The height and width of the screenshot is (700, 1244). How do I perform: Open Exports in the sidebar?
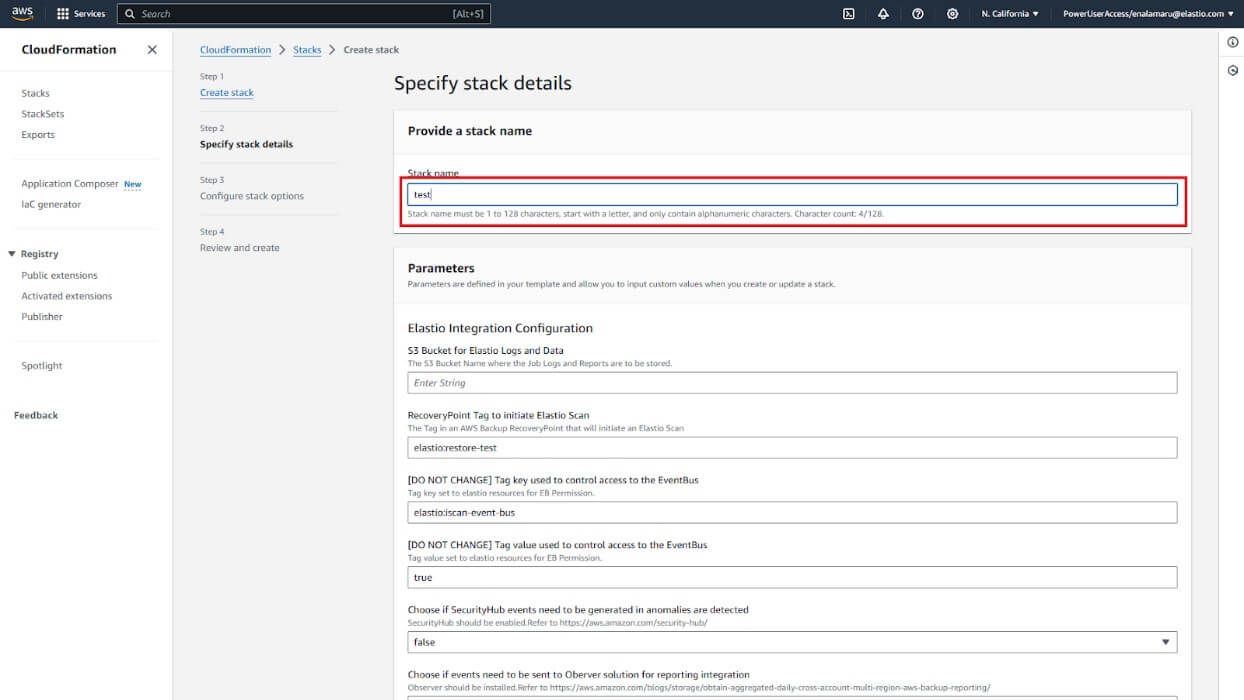point(38,135)
